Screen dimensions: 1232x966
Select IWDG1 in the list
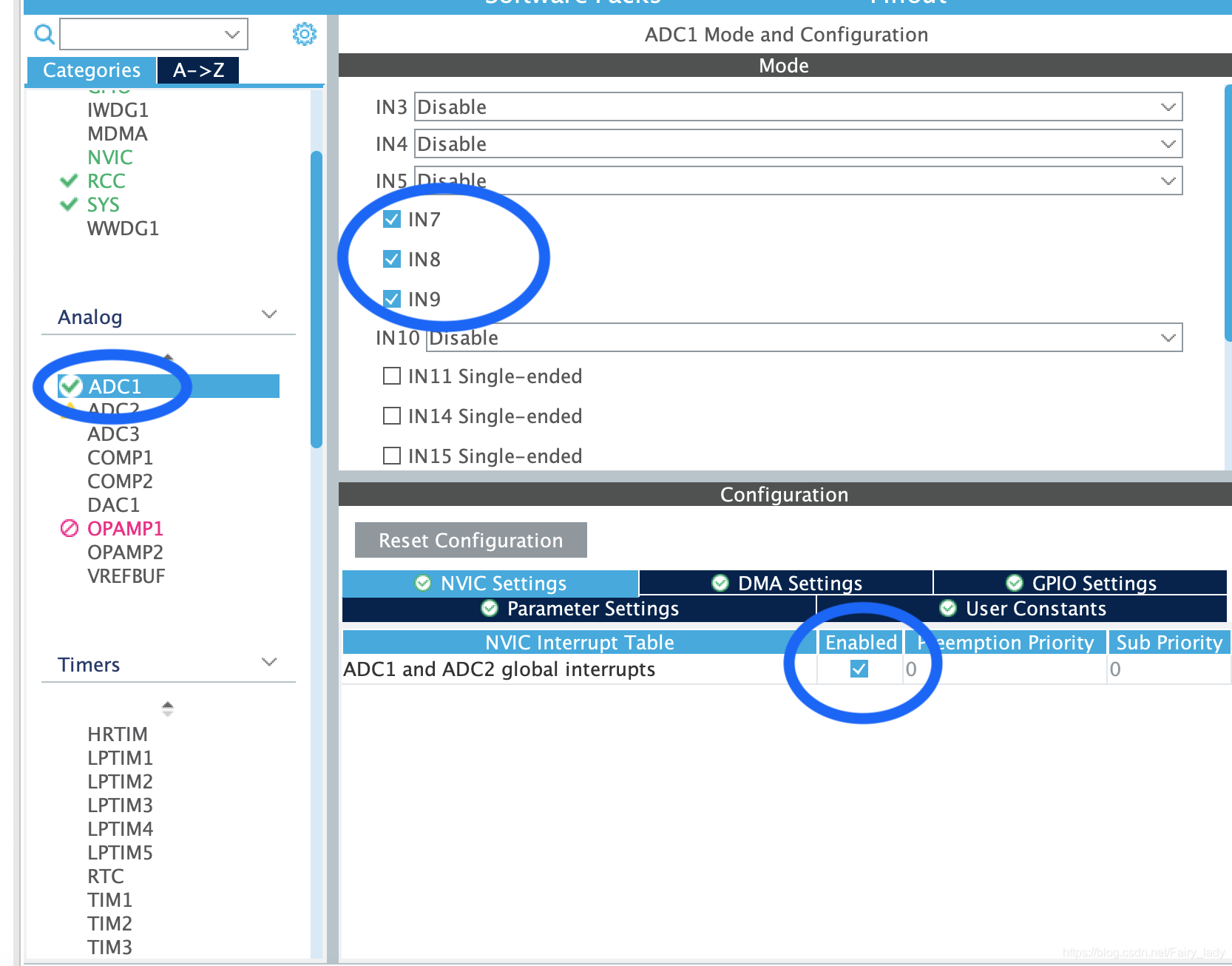tap(118, 109)
